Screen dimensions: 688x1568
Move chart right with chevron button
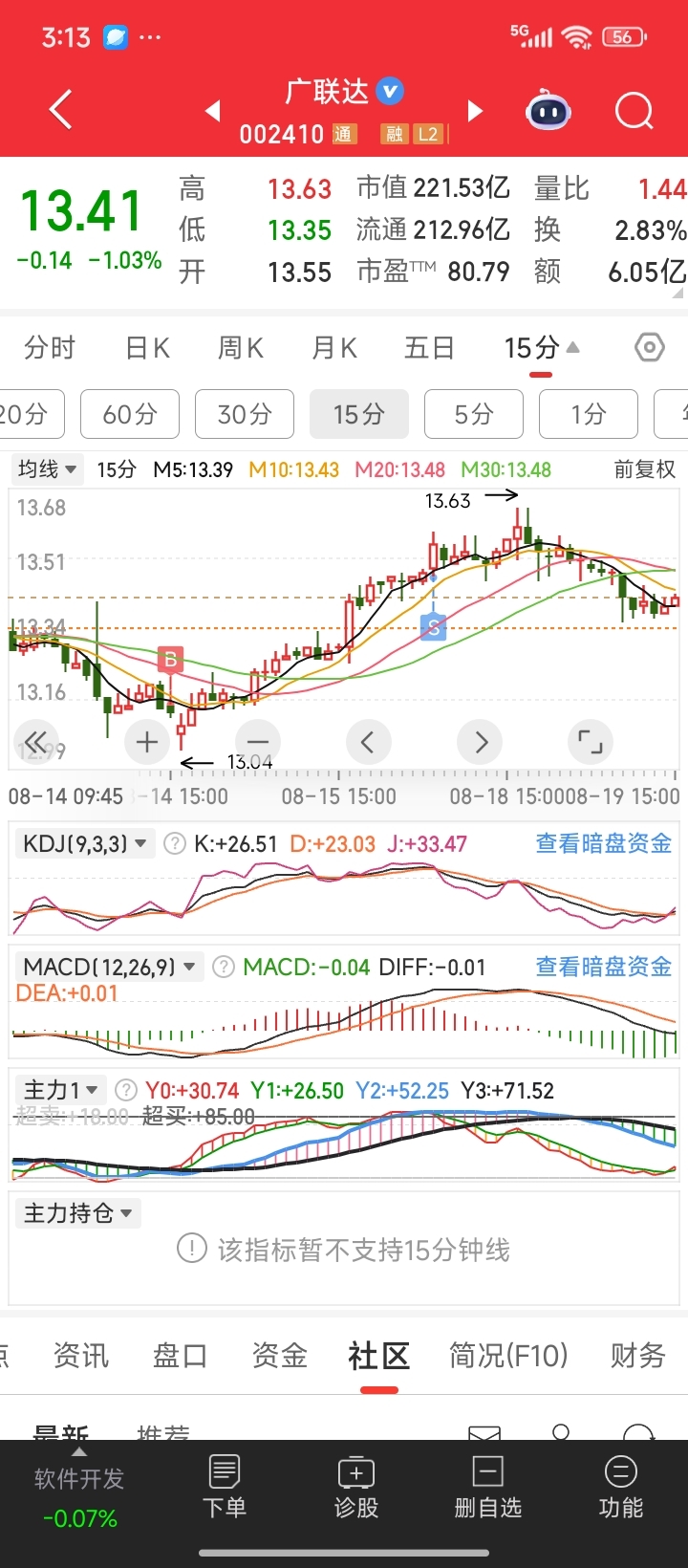[x=480, y=741]
